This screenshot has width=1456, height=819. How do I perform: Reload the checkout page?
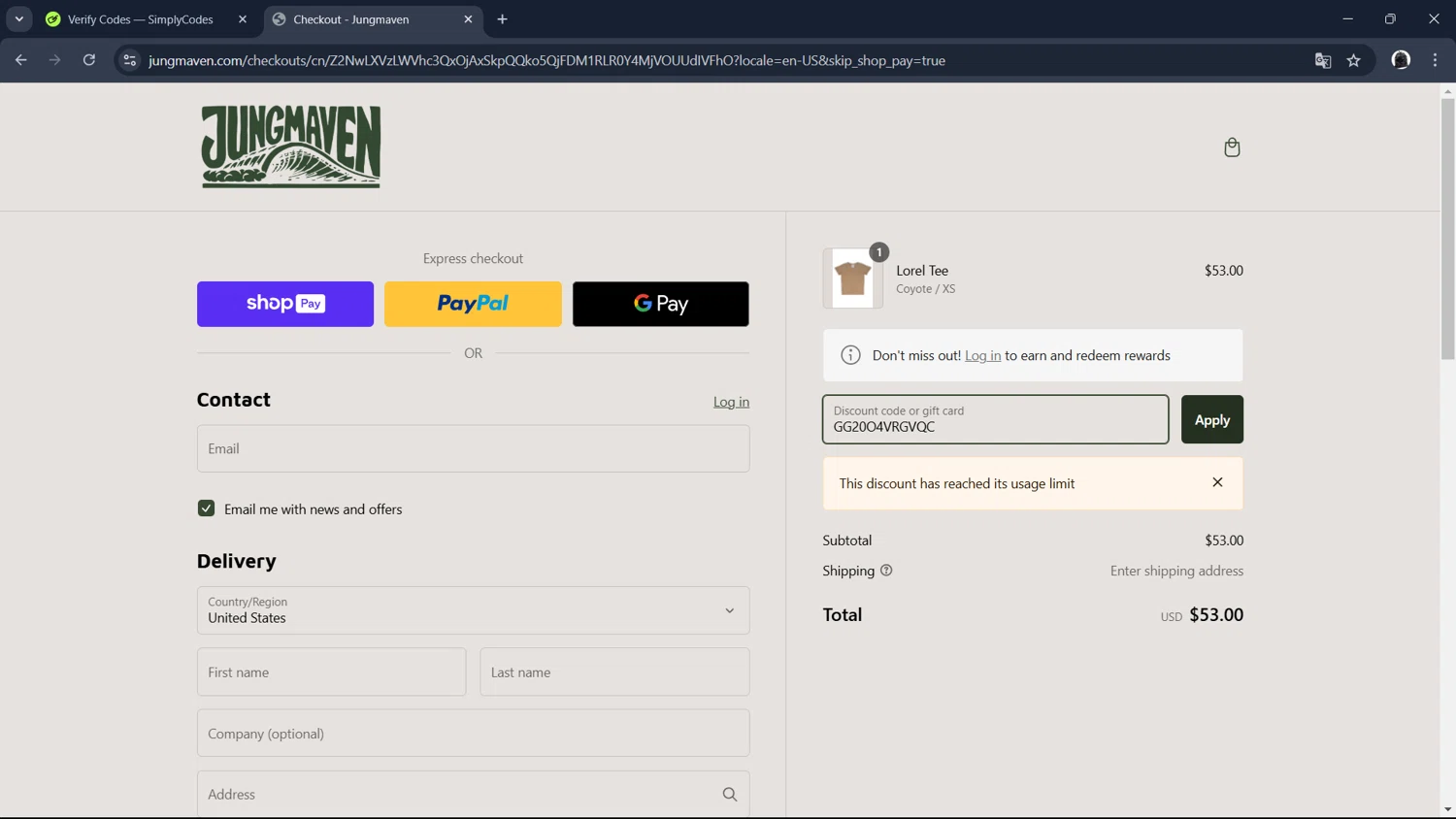tap(89, 60)
